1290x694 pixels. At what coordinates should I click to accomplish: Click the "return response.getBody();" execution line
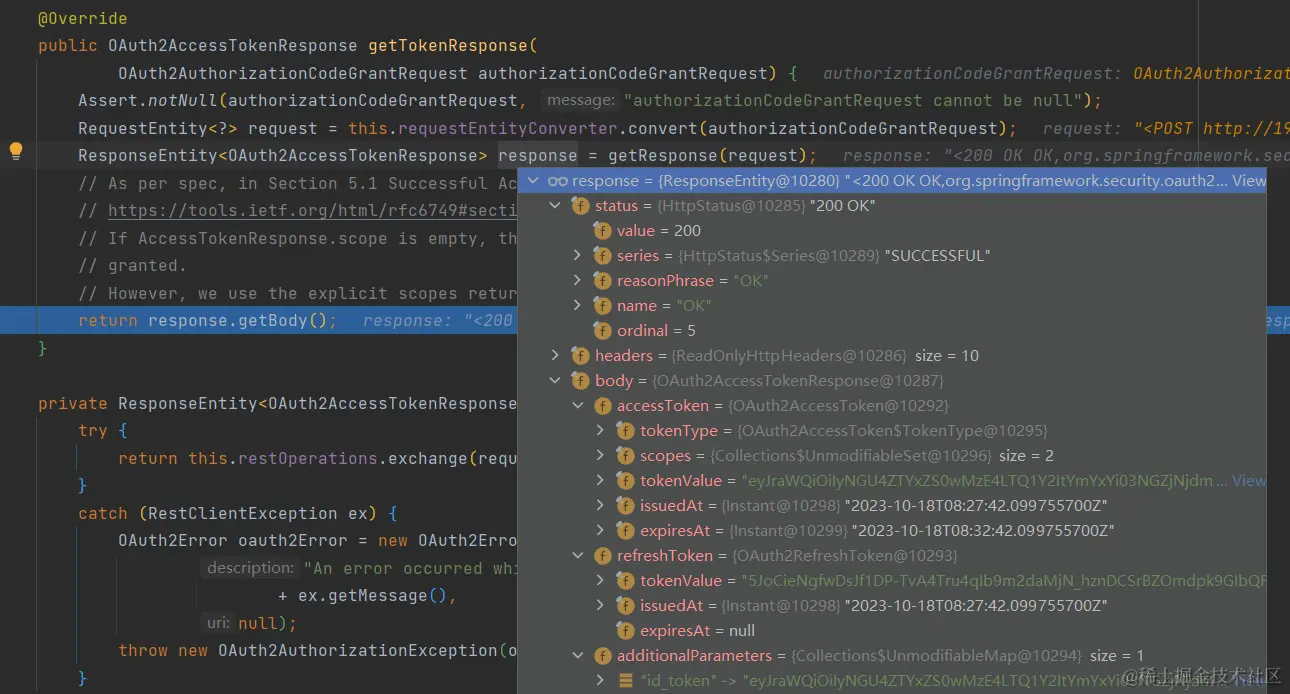[208, 321]
